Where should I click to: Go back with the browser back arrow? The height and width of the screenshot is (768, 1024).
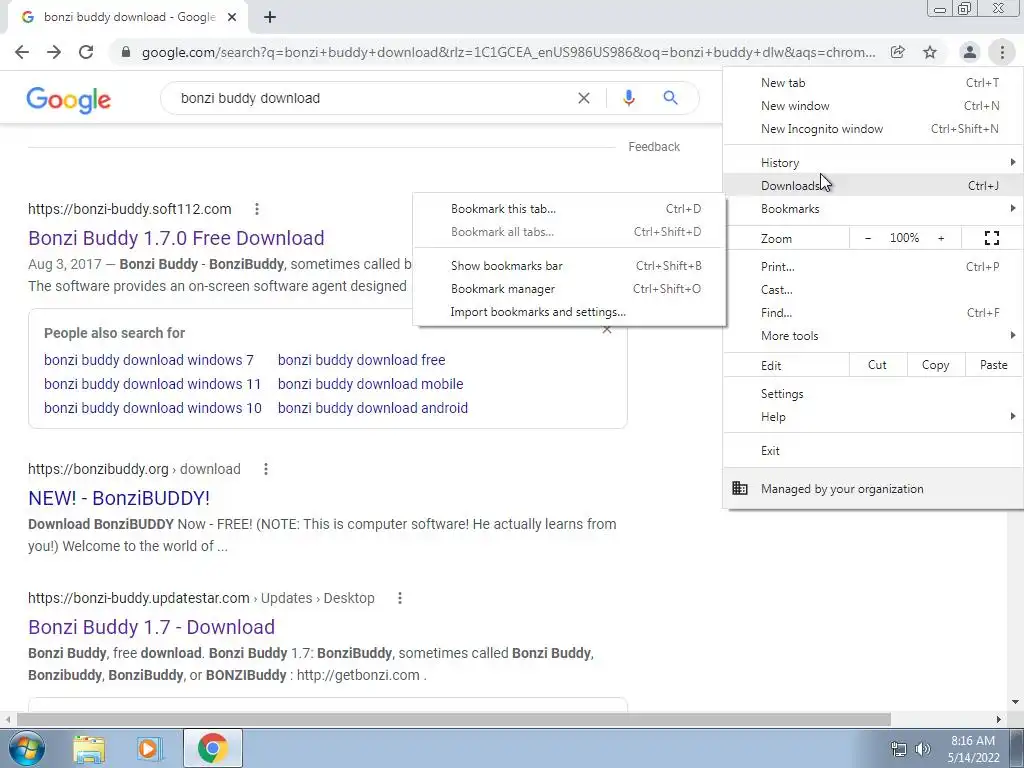point(22,52)
